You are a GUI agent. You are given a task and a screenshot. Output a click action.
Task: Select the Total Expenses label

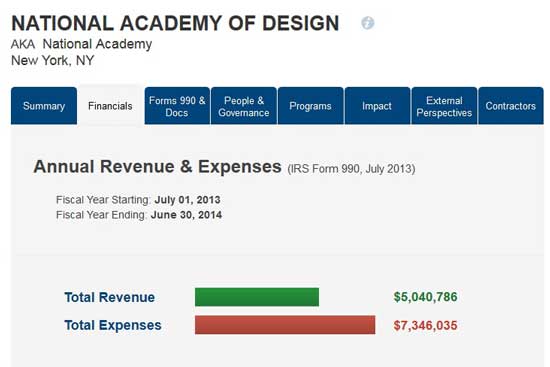113,325
